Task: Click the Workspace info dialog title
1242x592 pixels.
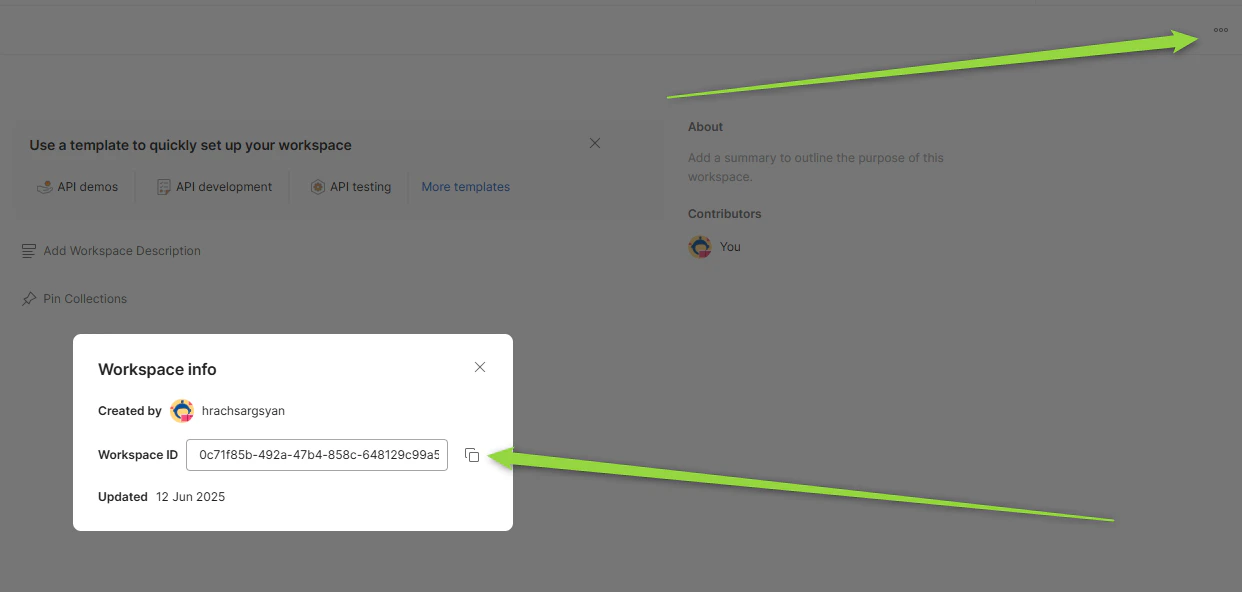Action: 157,369
